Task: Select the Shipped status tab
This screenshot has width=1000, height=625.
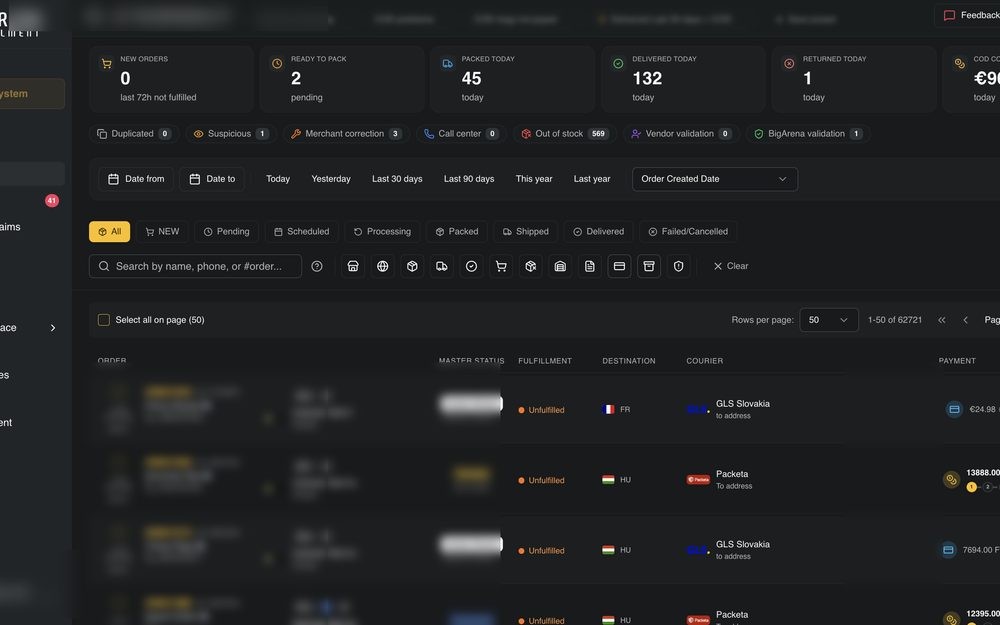Action: coord(526,232)
